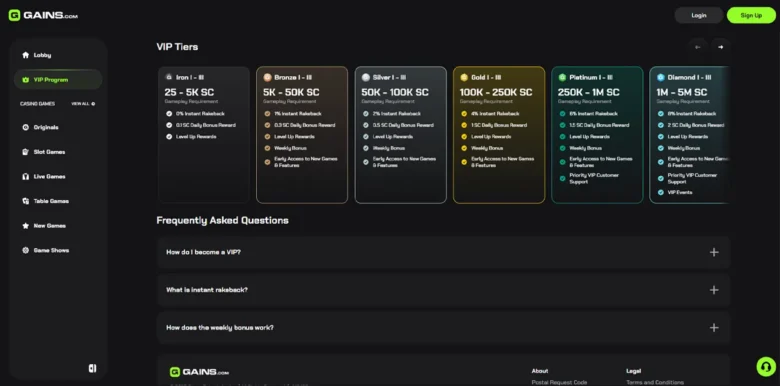Click the Platinum tier badge icon
The image size is (780, 386).
563,77
